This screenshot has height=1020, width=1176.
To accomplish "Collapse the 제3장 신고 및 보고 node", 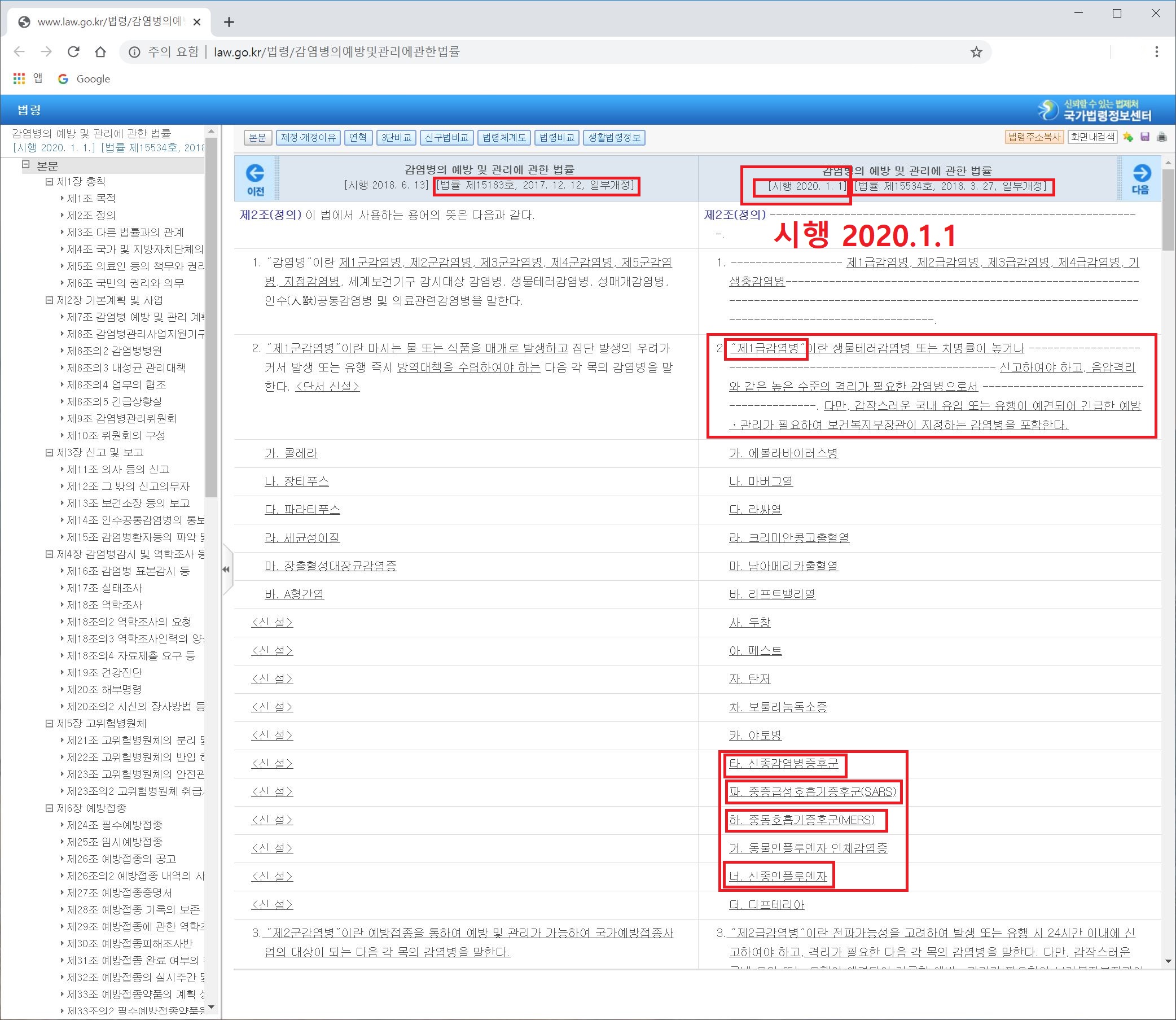I will click(49, 453).
